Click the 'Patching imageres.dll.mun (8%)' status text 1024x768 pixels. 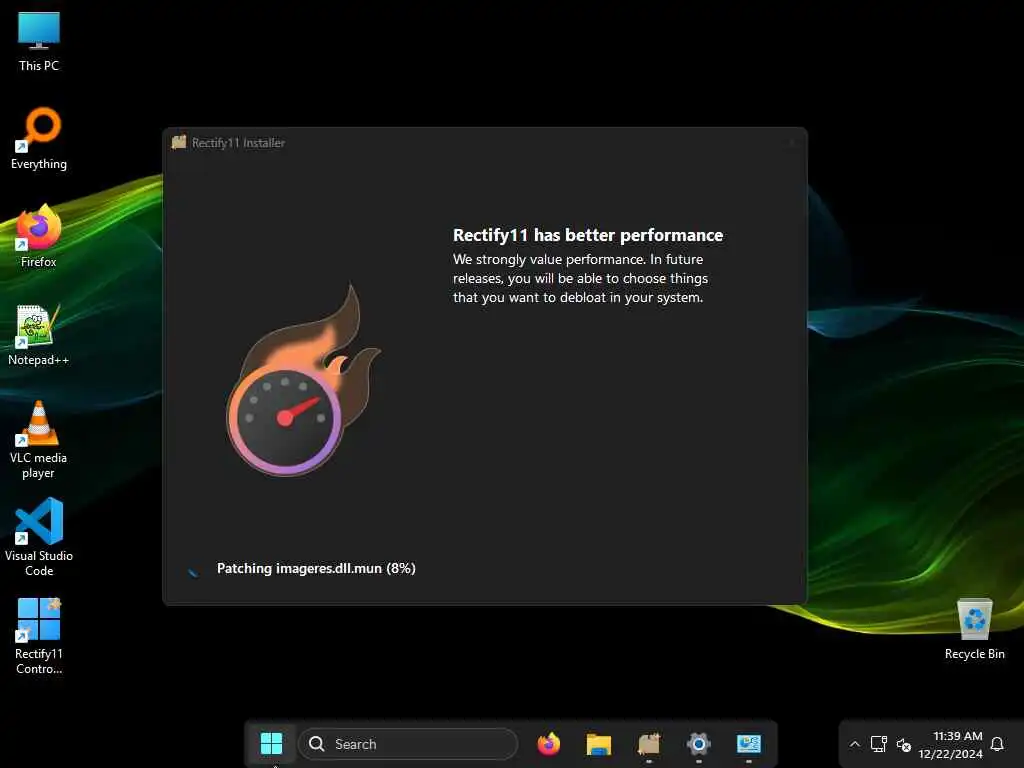pyautogui.click(x=316, y=568)
